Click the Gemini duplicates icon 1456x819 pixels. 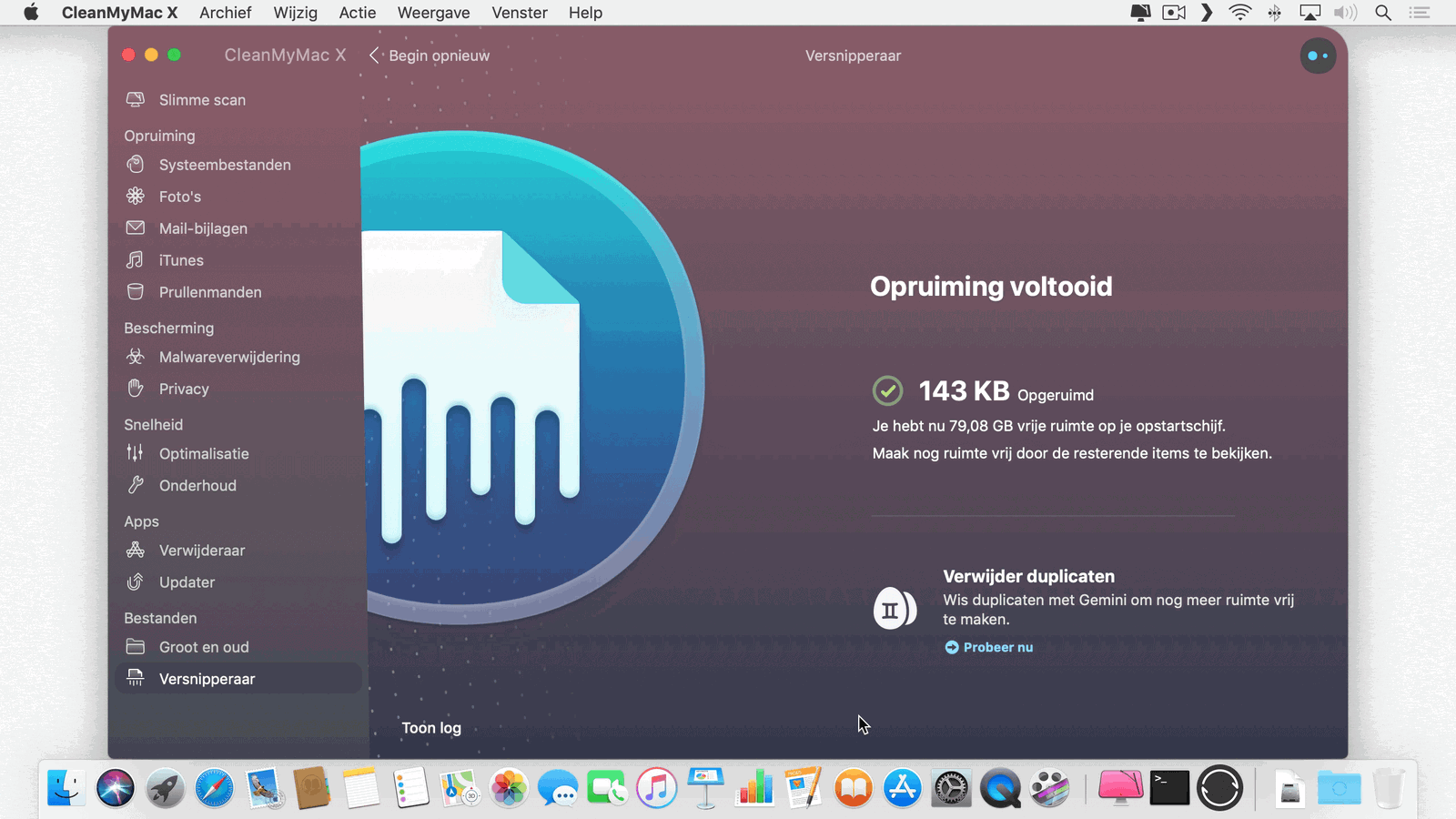pos(895,610)
